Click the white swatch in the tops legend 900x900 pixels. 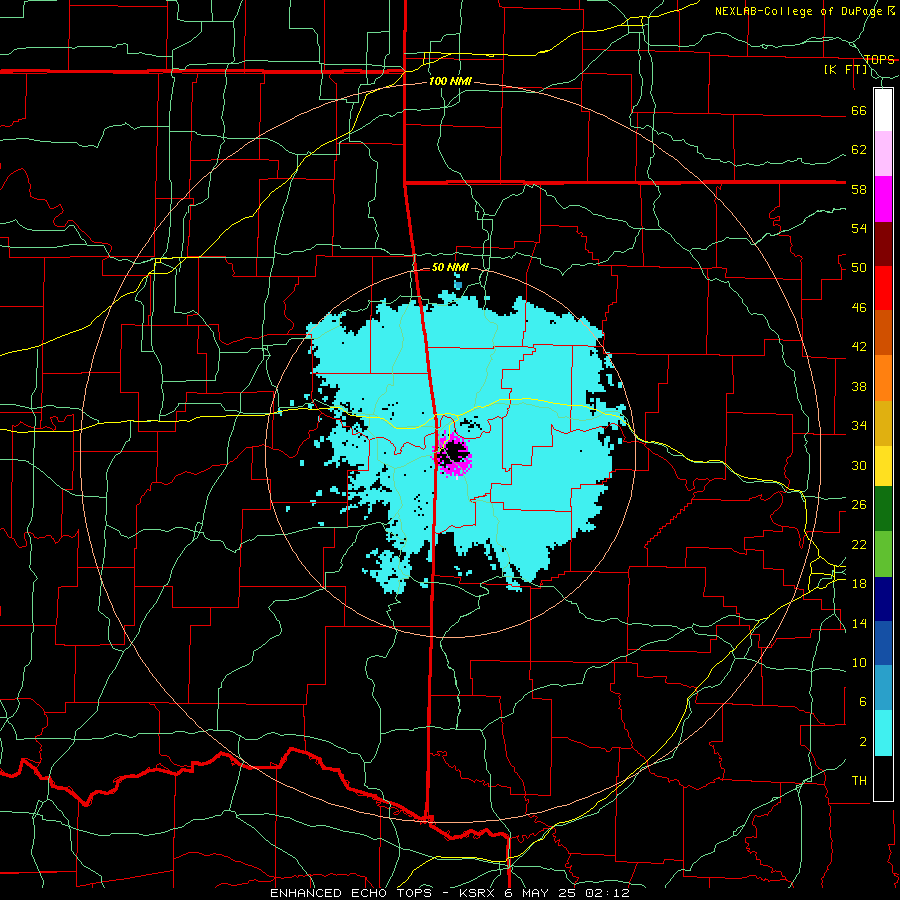pyautogui.click(x=883, y=110)
